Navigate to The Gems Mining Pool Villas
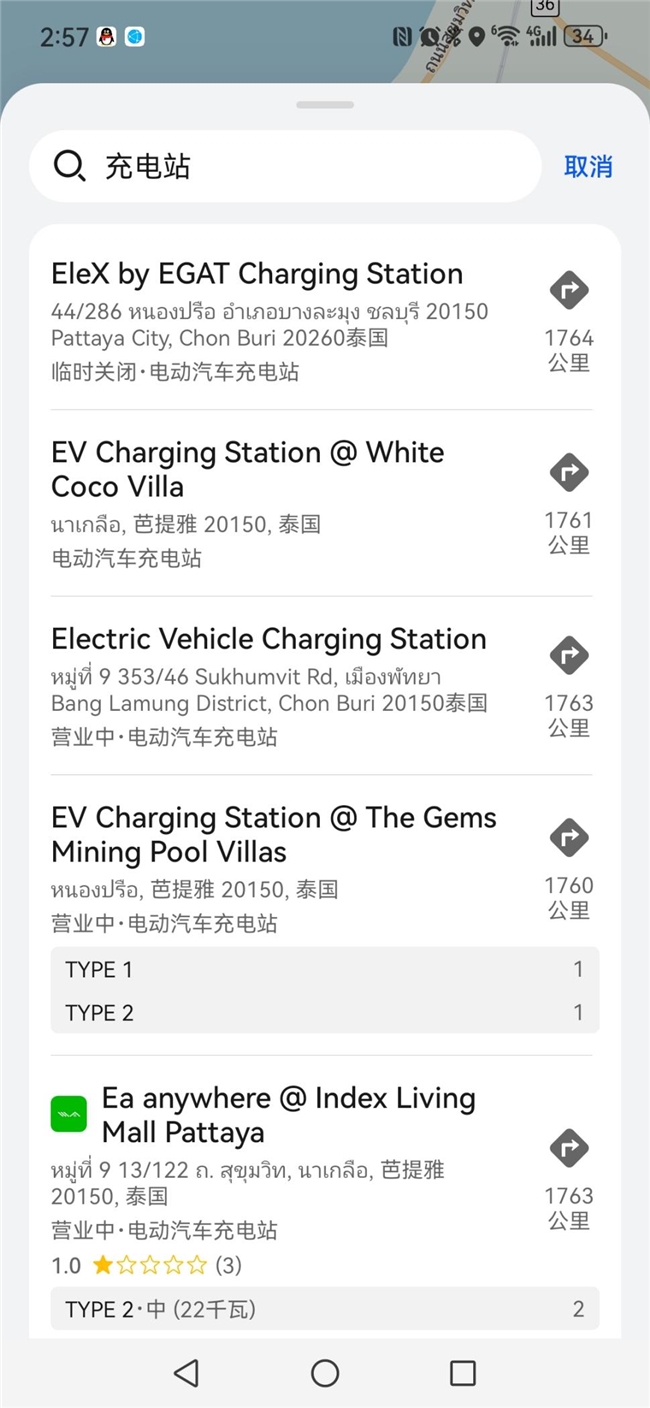 coord(569,837)
